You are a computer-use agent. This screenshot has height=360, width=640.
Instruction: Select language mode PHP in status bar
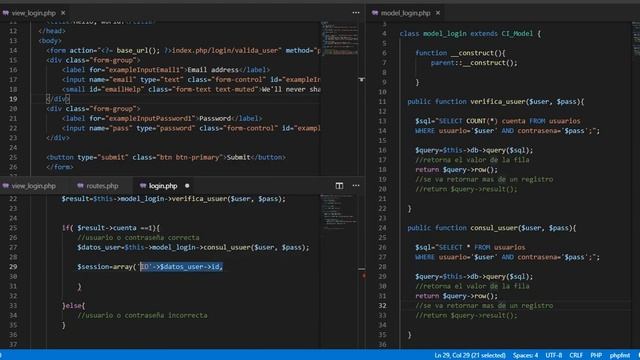point(596,355)
